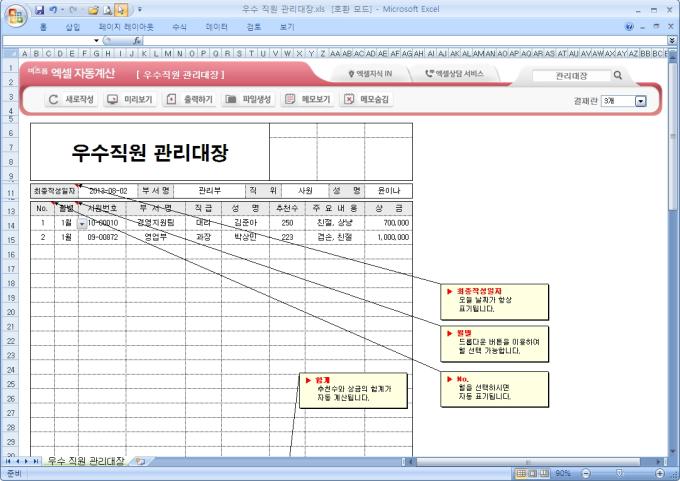The width and height of the screenshot is (680, 481).
Task: Select row header 14
Action: pos(11,226)
